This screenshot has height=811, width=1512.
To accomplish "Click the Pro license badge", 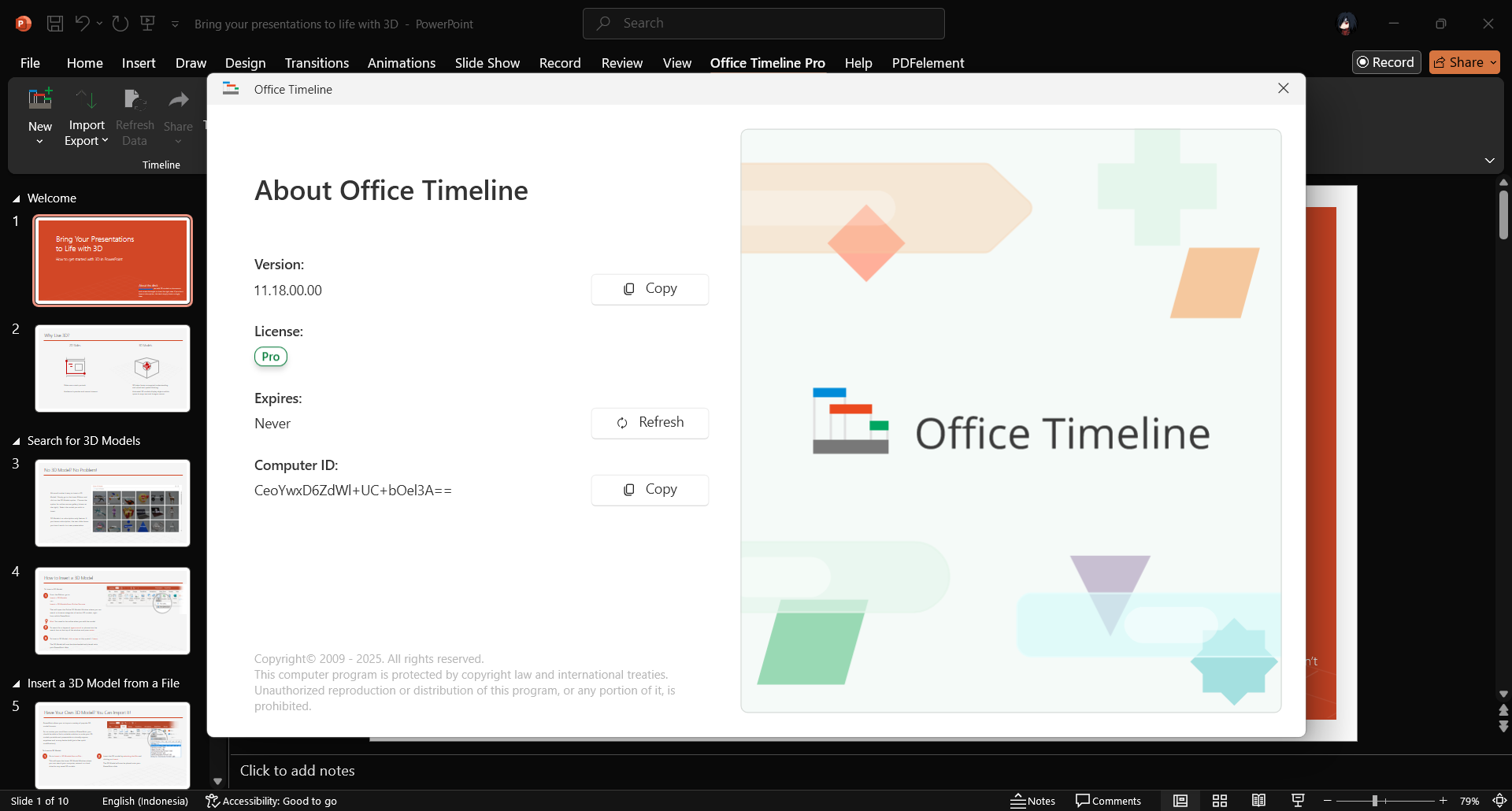I will pos(271,357).
